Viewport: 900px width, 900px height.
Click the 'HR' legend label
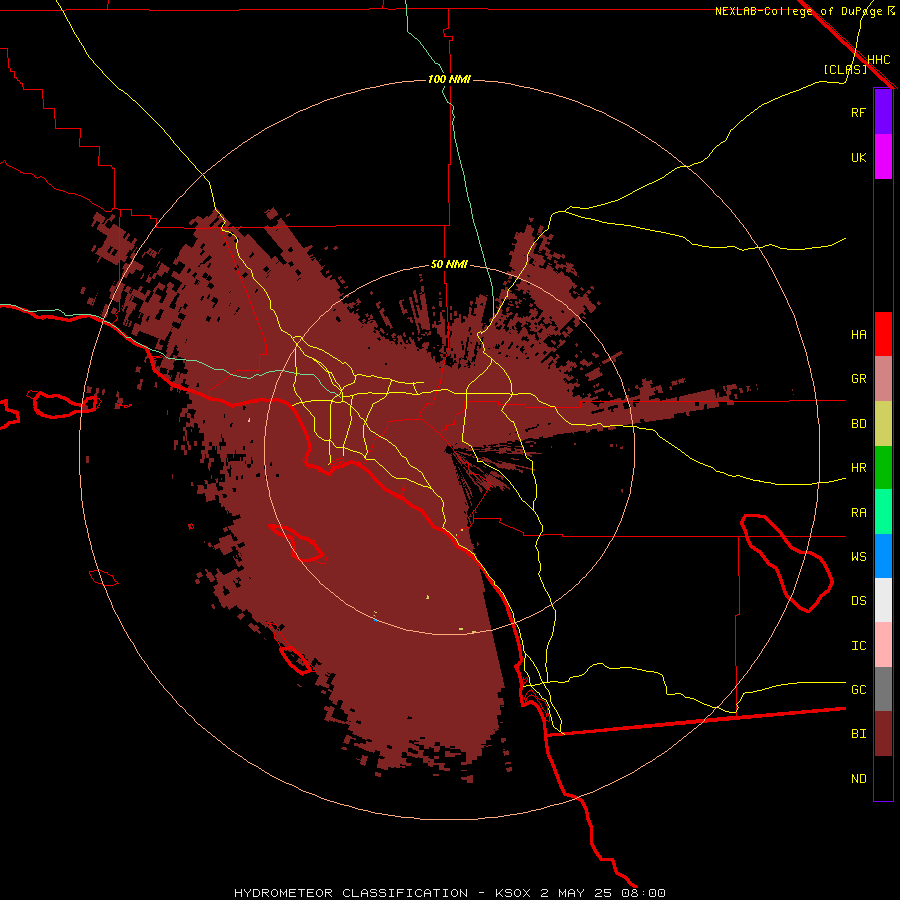[x=858, y=468]
